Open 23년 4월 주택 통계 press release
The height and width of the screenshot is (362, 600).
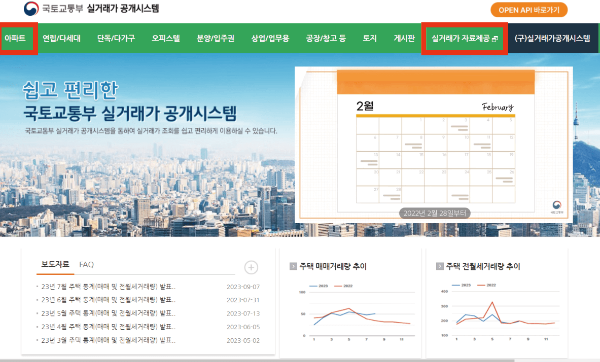tap(108, 327)
